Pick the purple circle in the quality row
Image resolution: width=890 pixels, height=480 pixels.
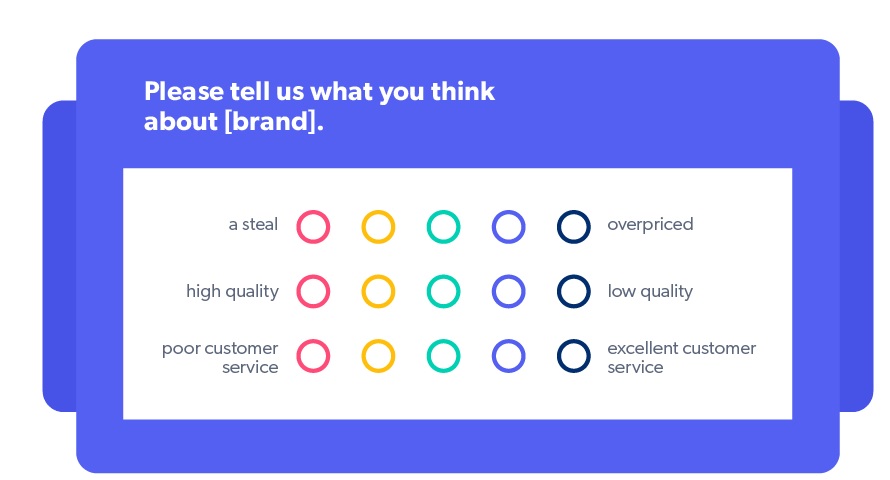(509, 292)
